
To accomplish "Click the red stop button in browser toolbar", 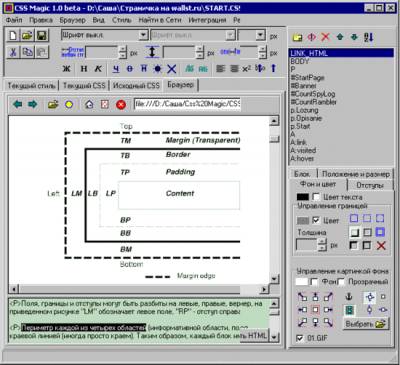I will pos(121,105).
